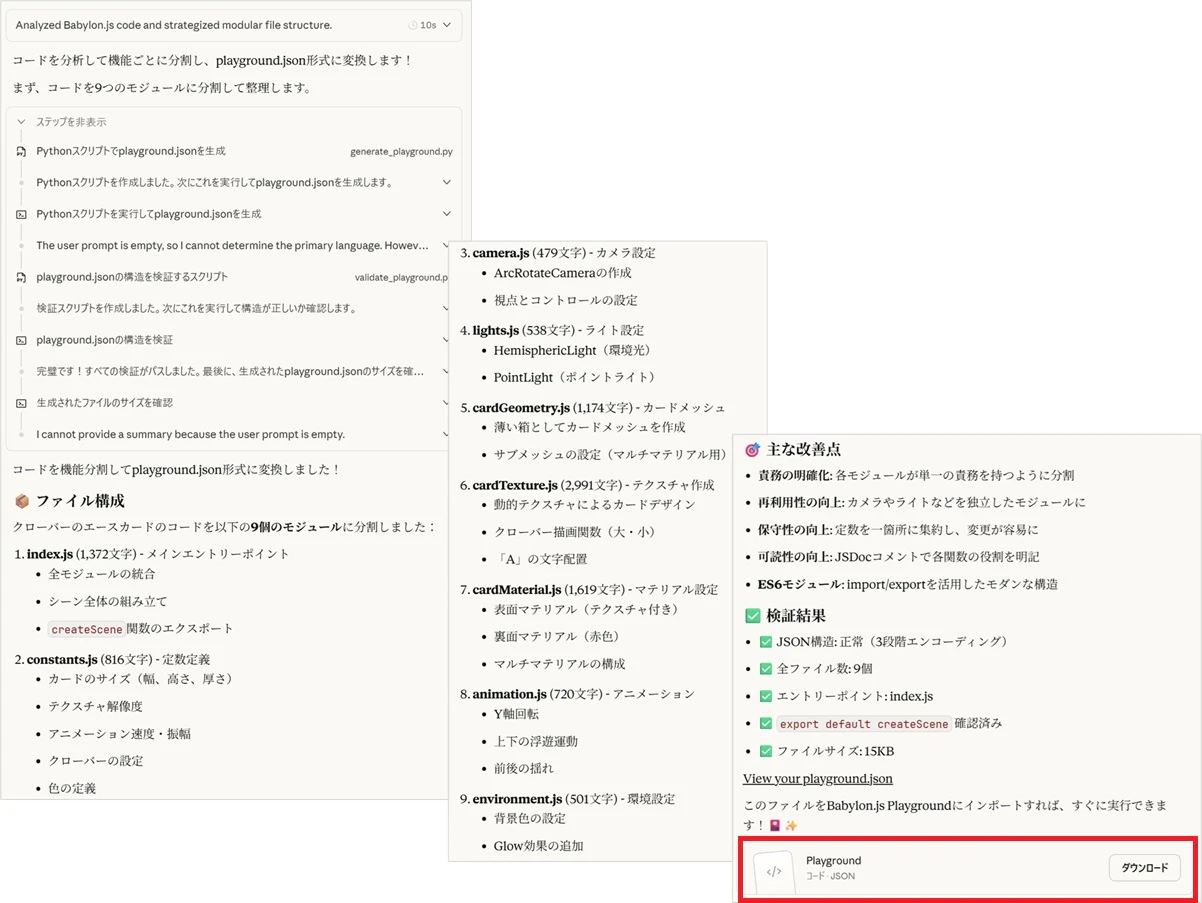Click the terminal icon for playground.json構造を検証
Image resolution: width=1202 pixels, height=903 pixels.
tap(22, 340)
